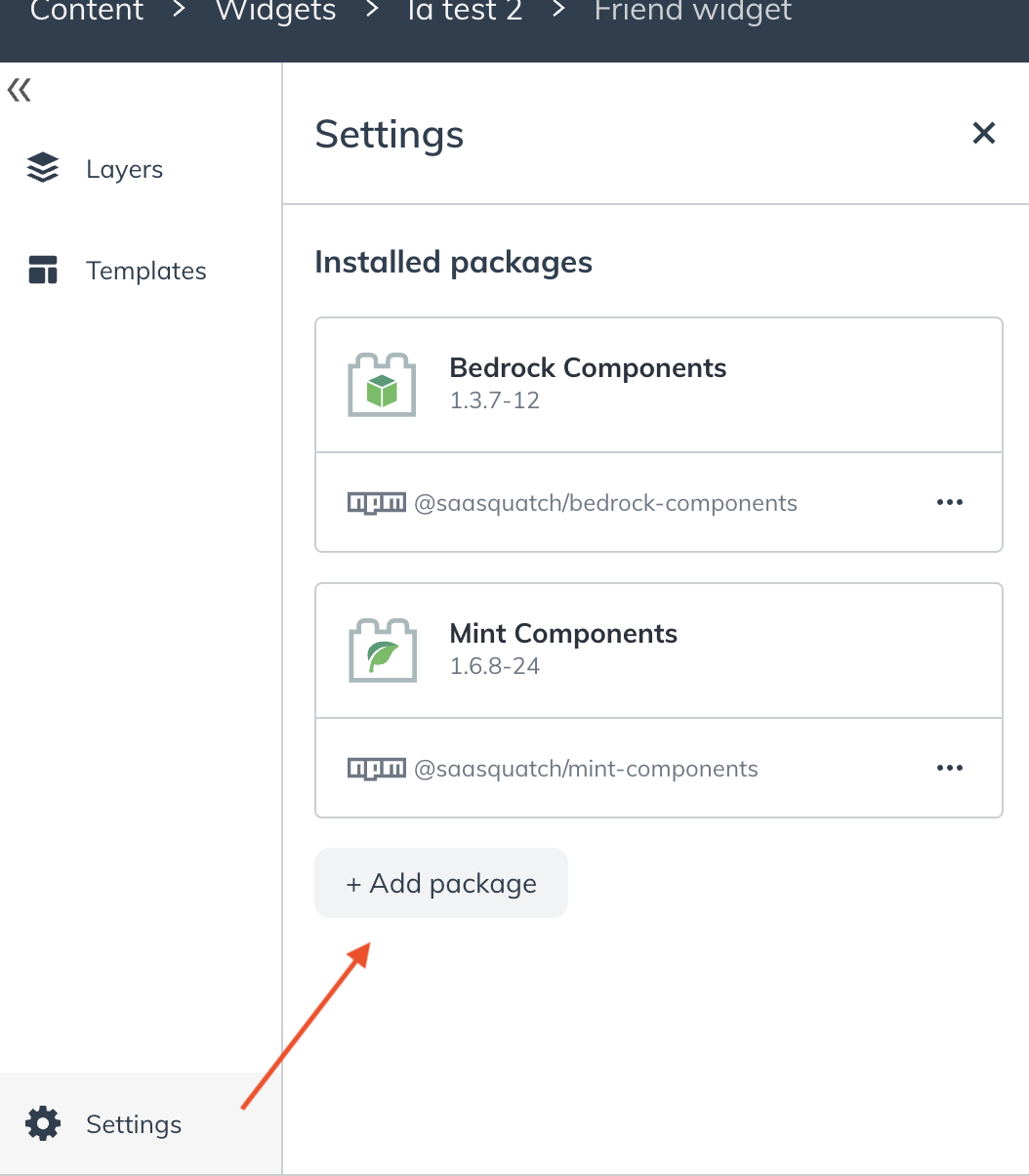Click the Add package button
1029x1176 pixels.
pos(441,883)
